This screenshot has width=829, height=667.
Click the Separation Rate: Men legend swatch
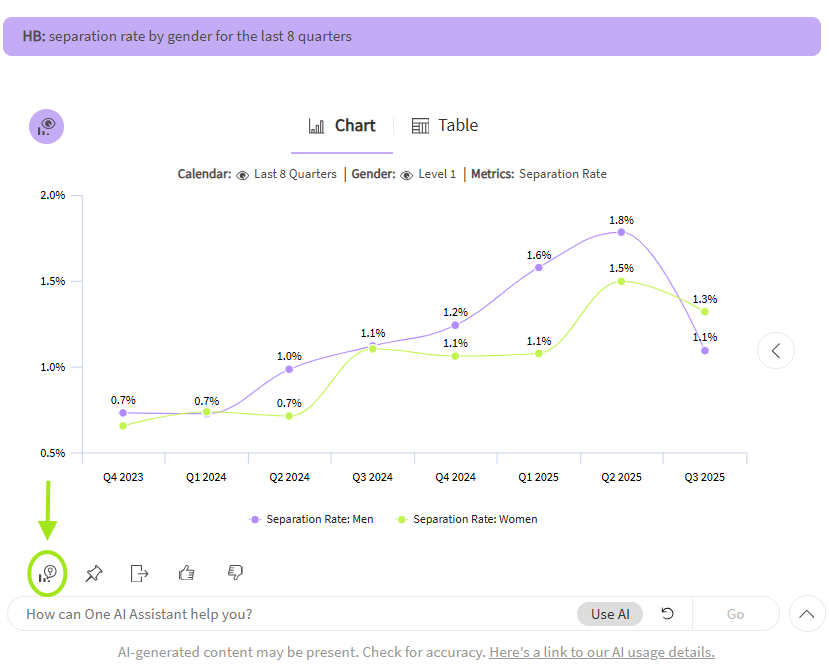[x=256, y=519]
